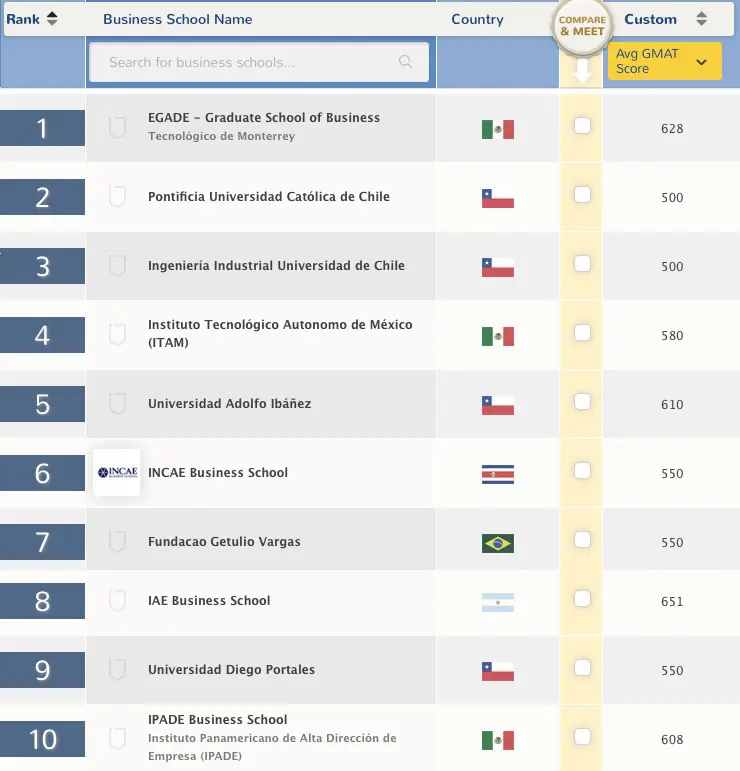This screenshot has width=740, height=771.
Task: Tick compare checkbox for Universidad Diego Portales
Action: (582, 668)
